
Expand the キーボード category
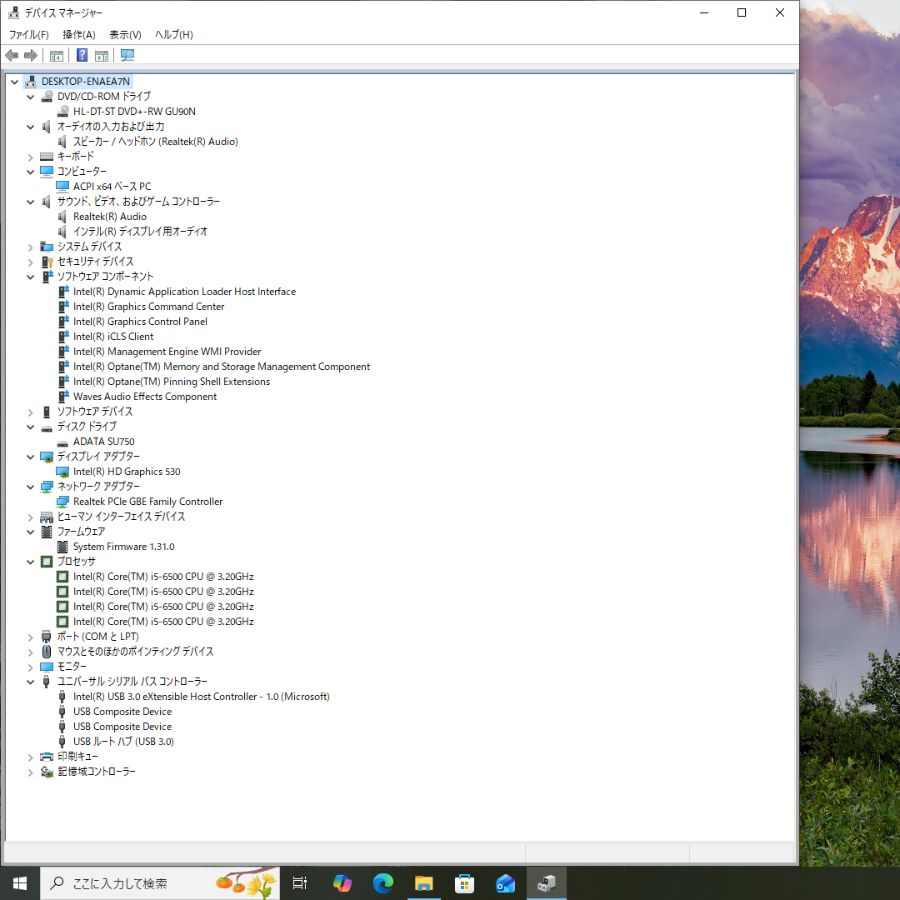[x=30, y=156]
